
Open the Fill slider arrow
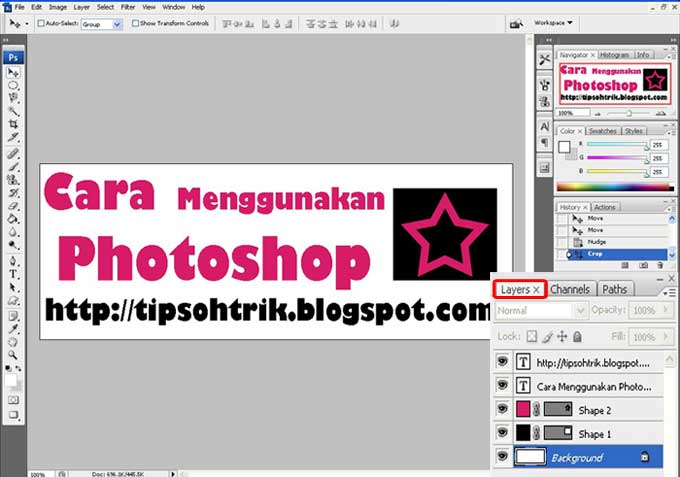point(666,336)
